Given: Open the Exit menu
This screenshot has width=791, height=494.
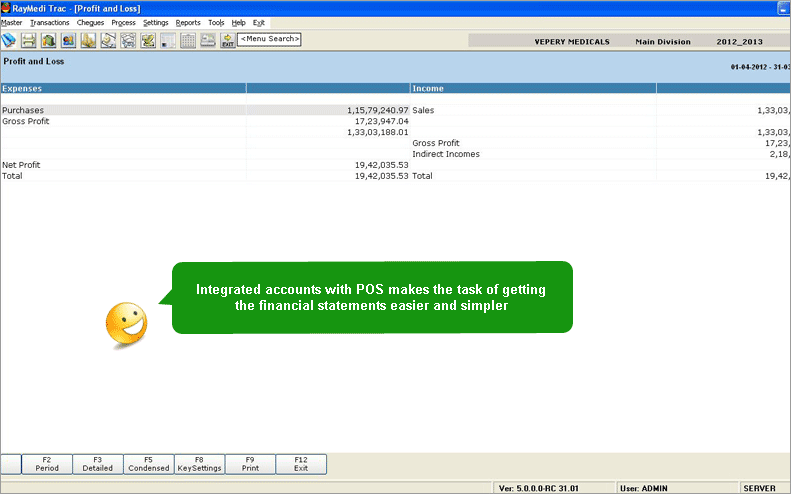Looking at the screenshot, I should click(x=259, y=23).
